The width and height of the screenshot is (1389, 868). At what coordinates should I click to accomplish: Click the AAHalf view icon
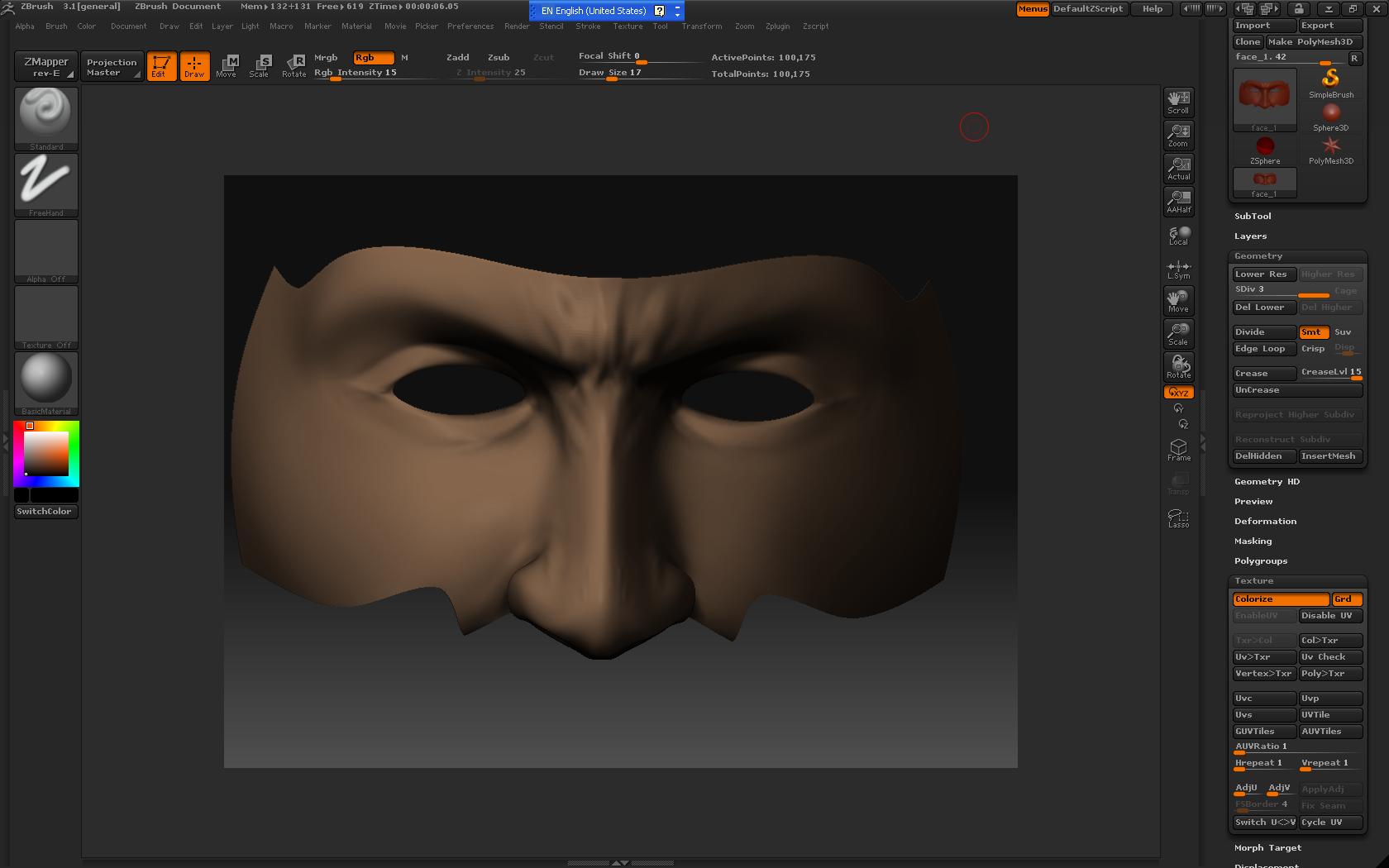click(x=1178, y=201)
